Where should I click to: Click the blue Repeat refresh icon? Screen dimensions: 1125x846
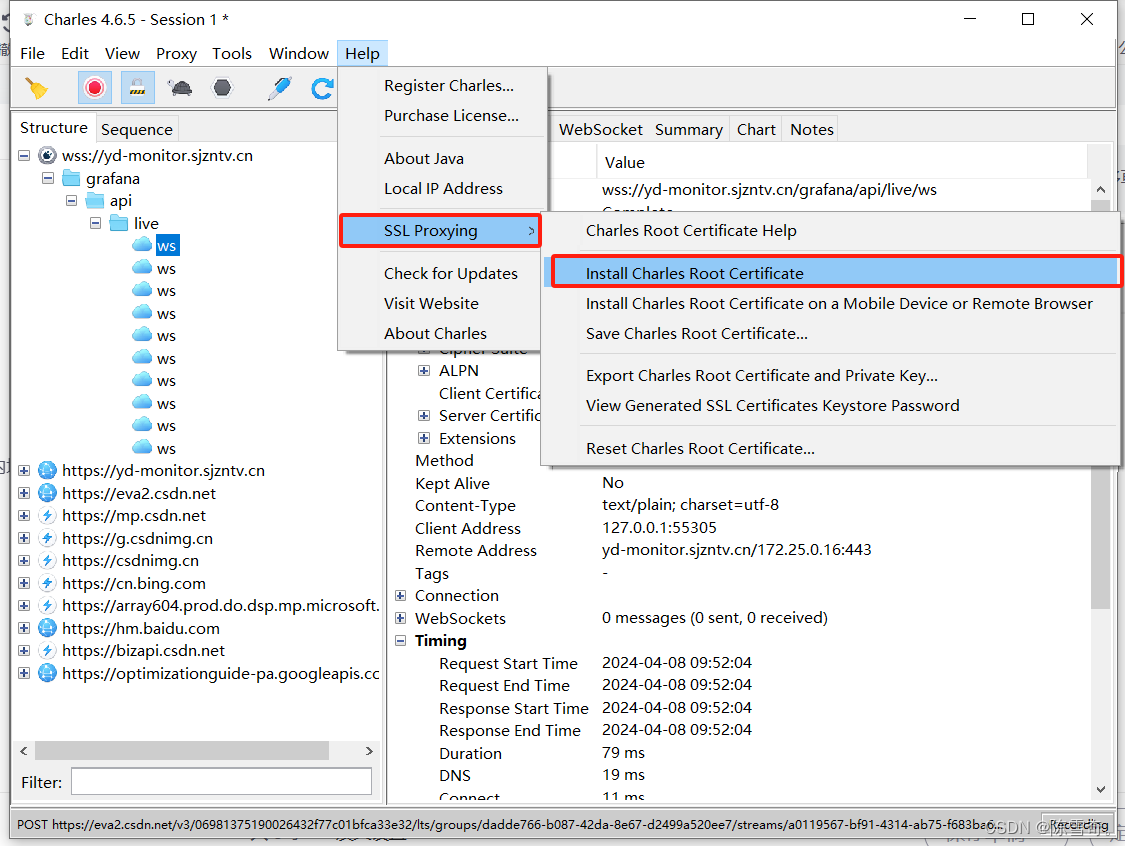click(322, 88)
